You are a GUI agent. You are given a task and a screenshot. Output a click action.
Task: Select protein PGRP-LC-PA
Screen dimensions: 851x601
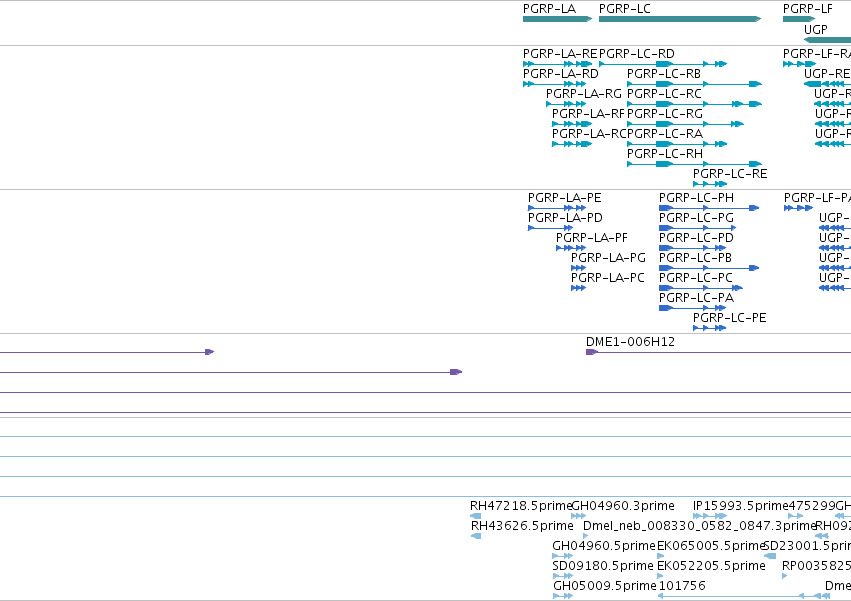(696, 299)
